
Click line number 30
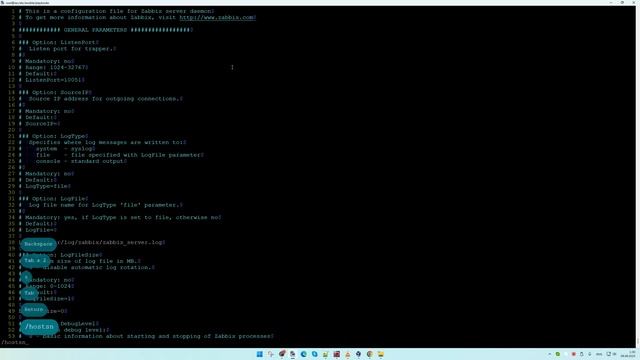coord(11,192)
